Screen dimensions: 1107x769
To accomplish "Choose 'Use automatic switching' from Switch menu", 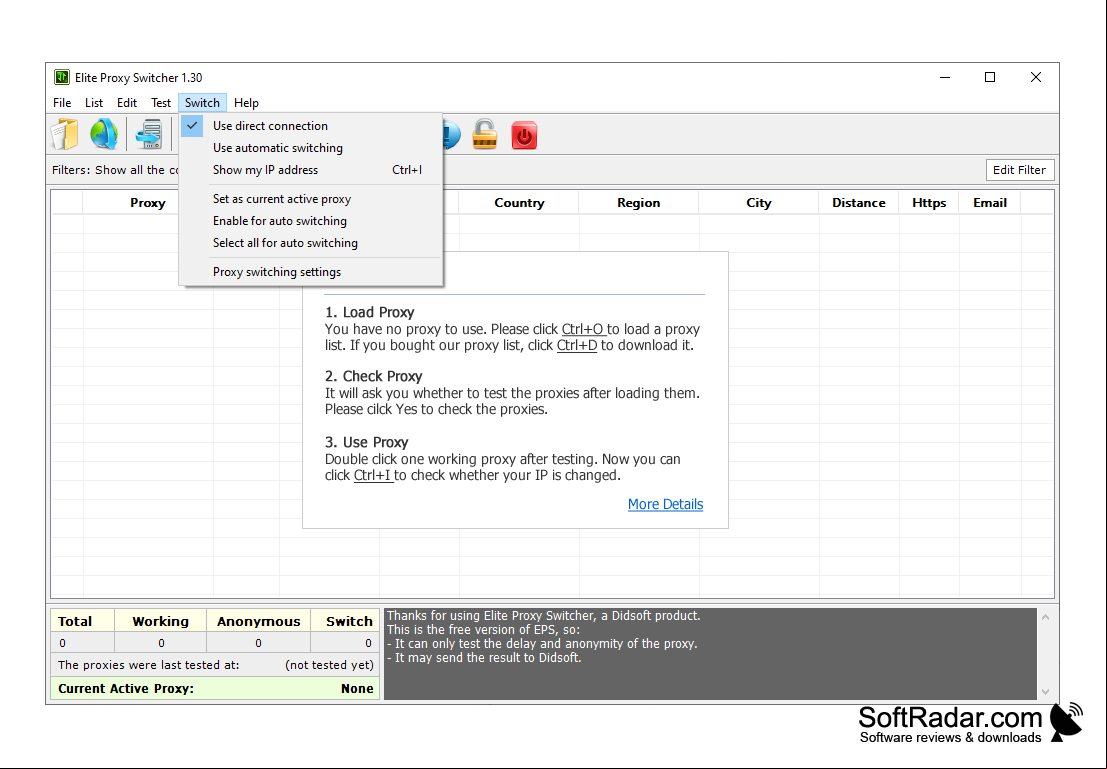I will 311,148.
